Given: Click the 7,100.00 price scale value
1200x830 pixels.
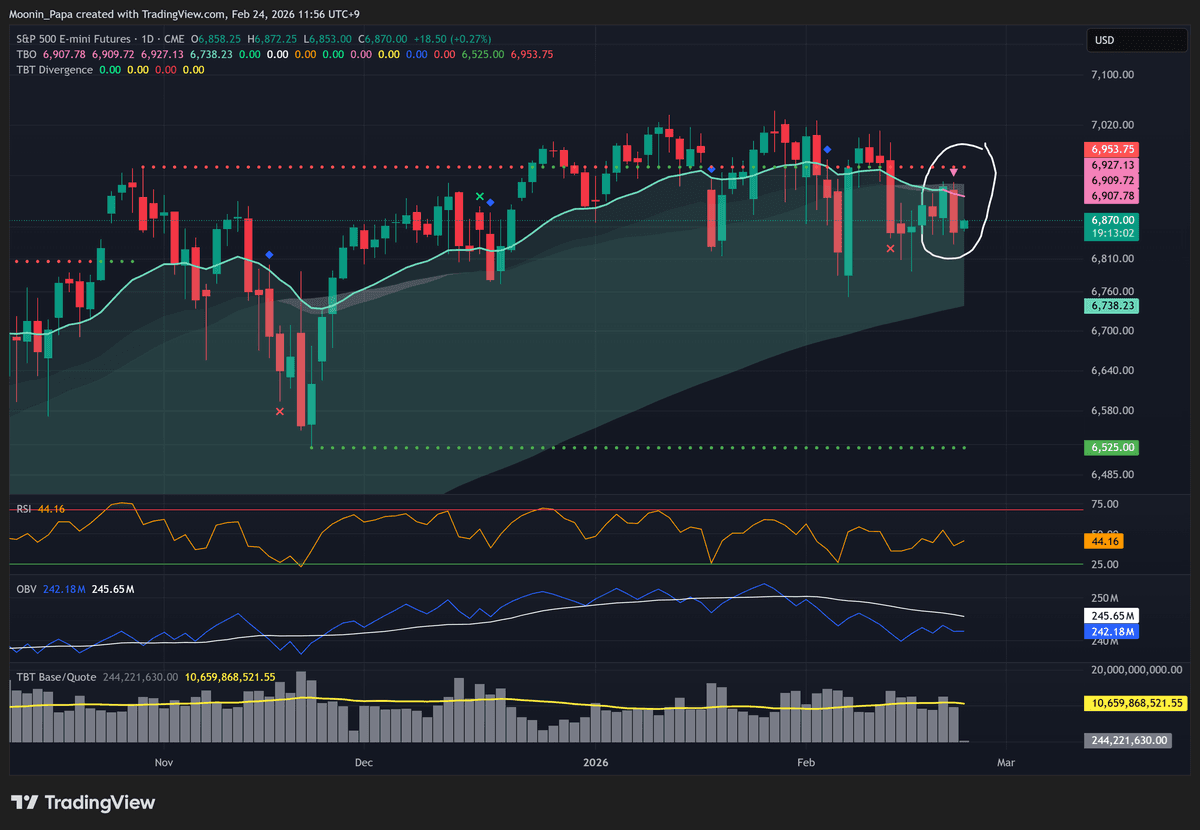Looking at the screenshot, I should [1113, 75].
